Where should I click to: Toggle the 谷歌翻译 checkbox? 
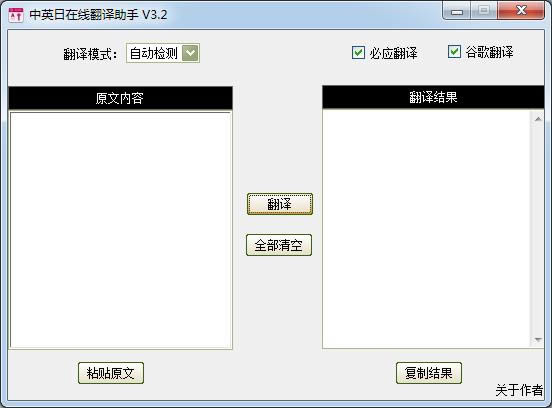coord(454,51)
